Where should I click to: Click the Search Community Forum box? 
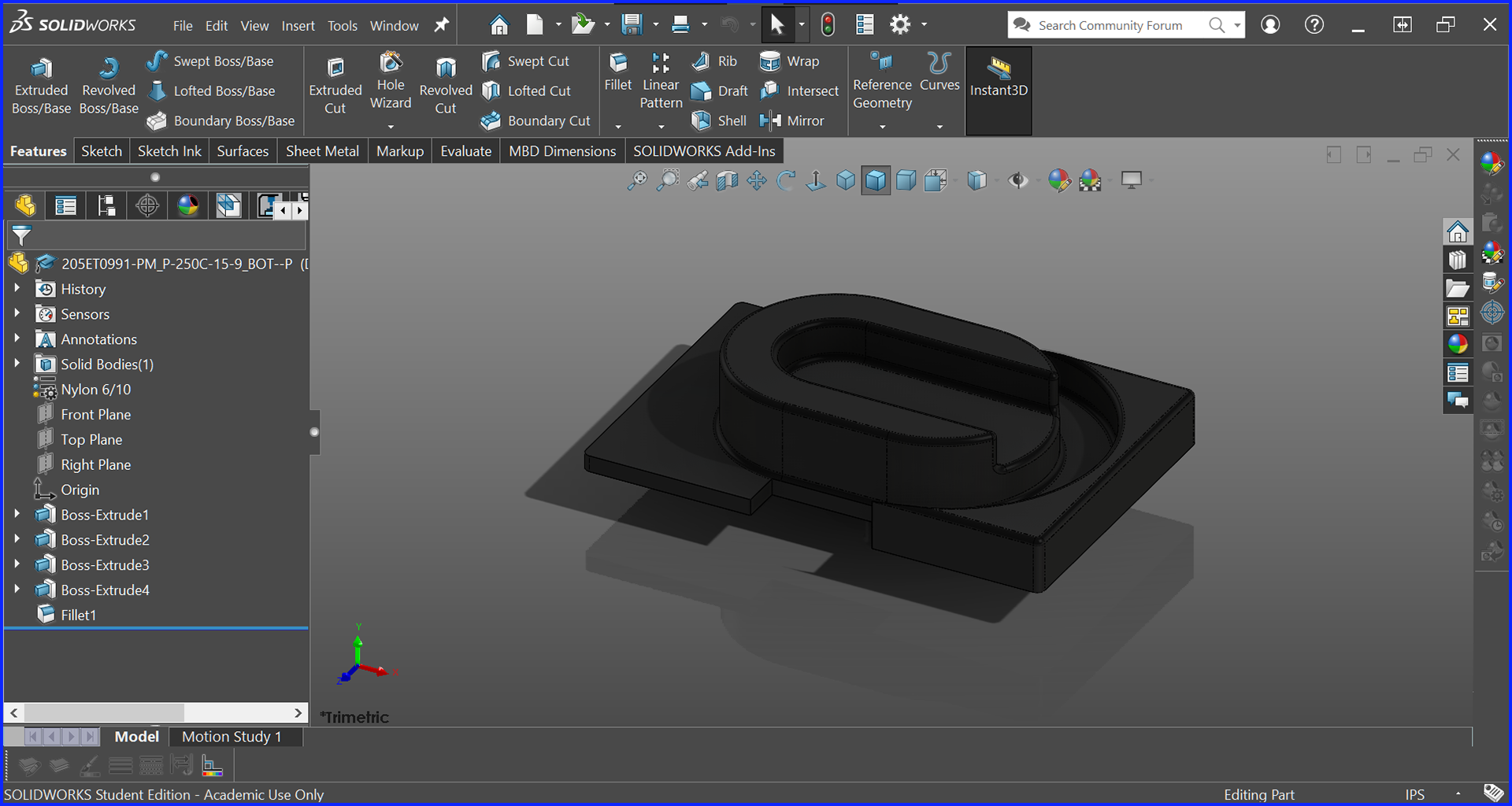point(1110,25)
